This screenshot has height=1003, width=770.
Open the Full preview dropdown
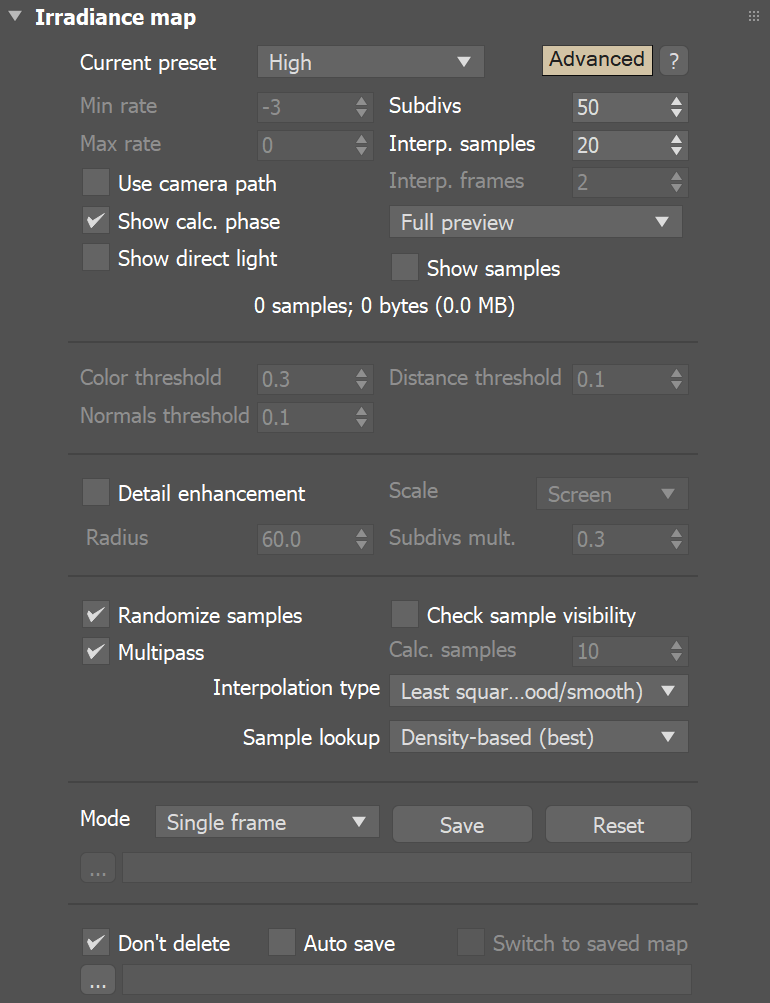tap(535, 221)
